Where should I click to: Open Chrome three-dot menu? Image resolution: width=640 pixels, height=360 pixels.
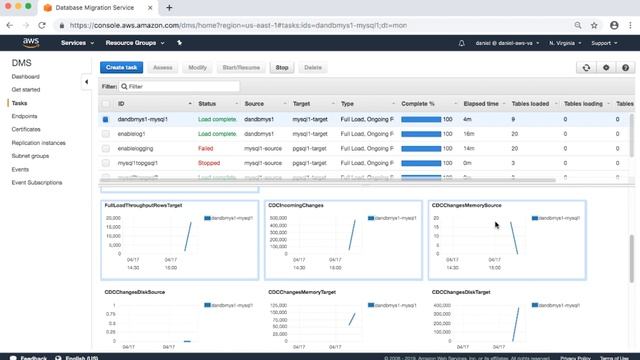(630, 25)
